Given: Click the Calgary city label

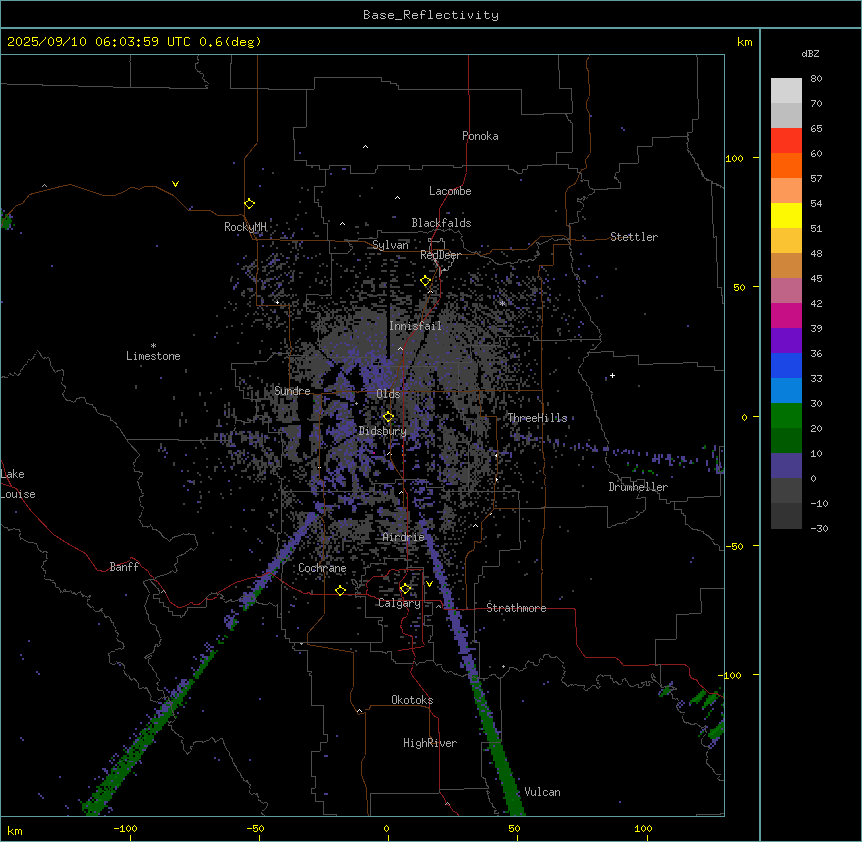Looking at the screenshot, I should click(x=399, y=603).
